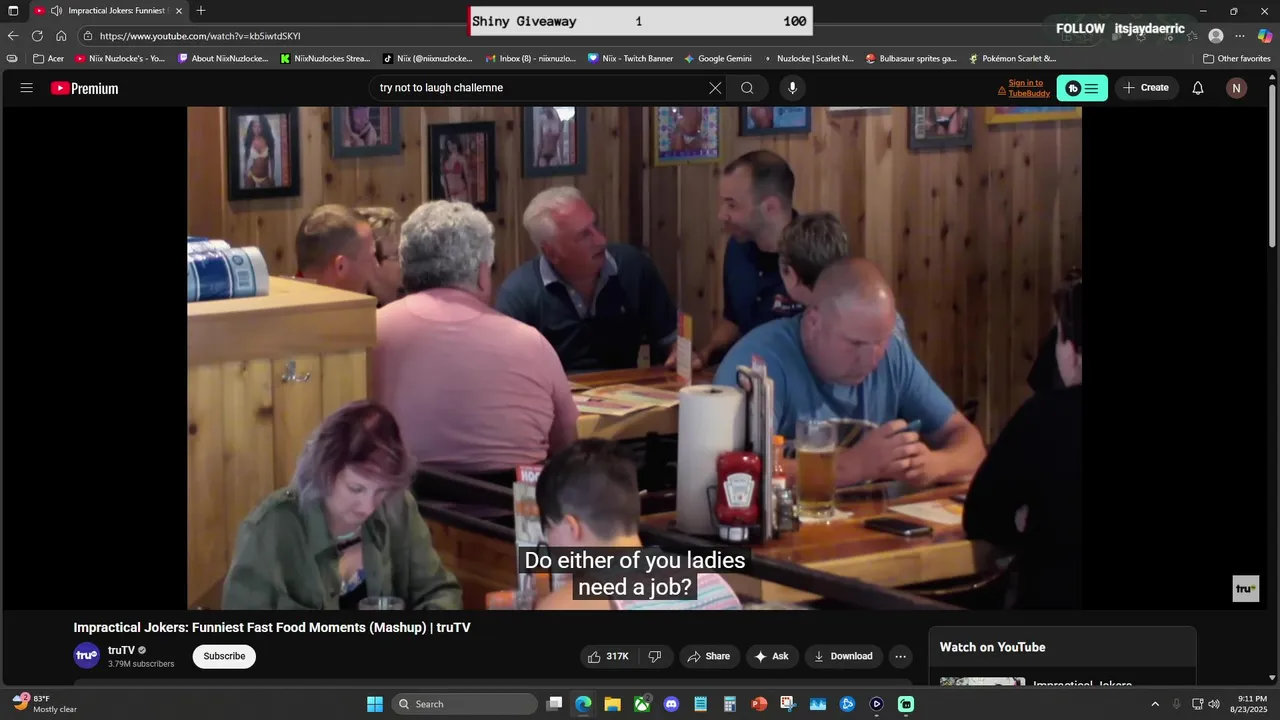Open the truTV channel name link
The height and width of the screenshot is (720, 1280).
[121, 650]
